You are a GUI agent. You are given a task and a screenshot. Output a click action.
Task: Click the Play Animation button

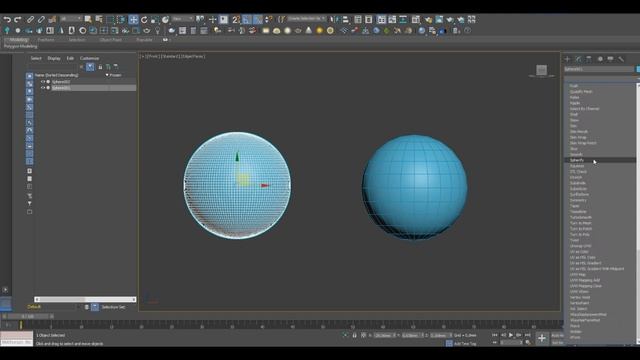pos(511,335)
